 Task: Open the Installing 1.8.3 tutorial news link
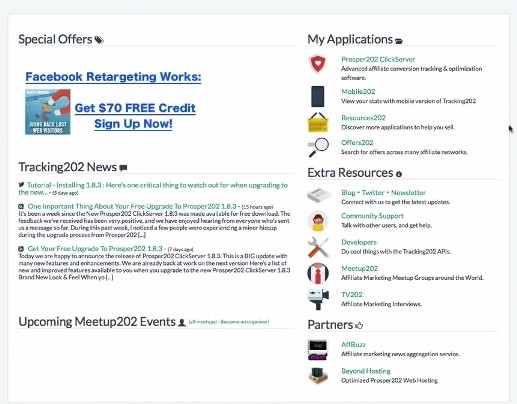(153, 188)
